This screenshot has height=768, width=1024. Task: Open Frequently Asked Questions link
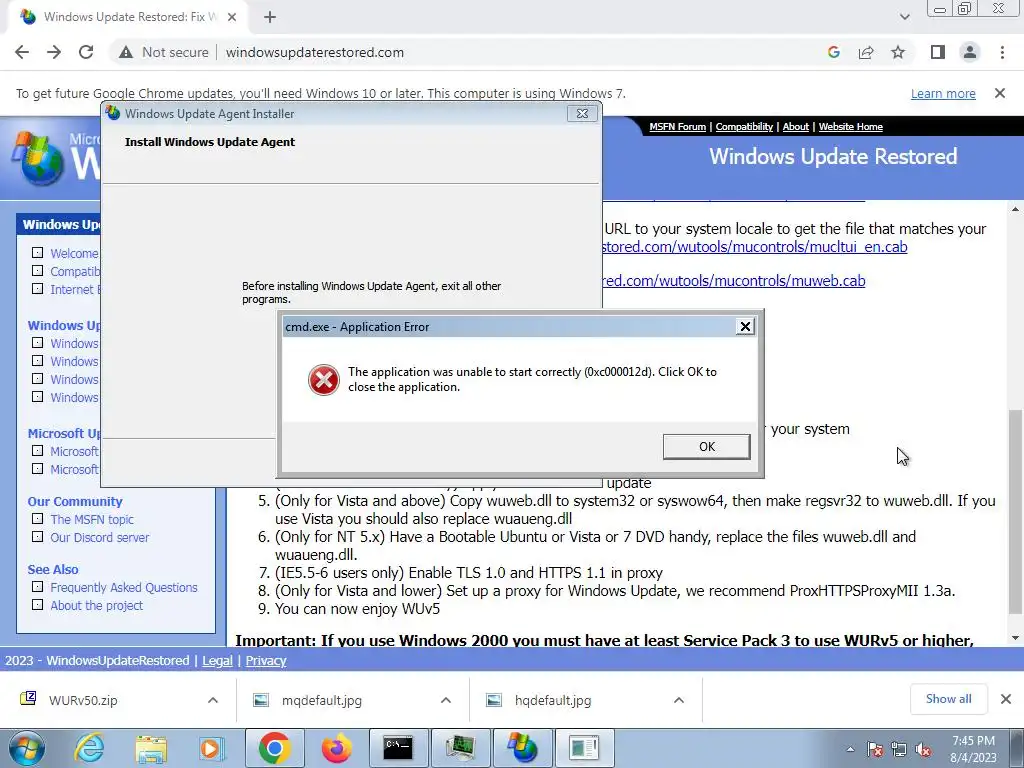[x=123, y=588]
